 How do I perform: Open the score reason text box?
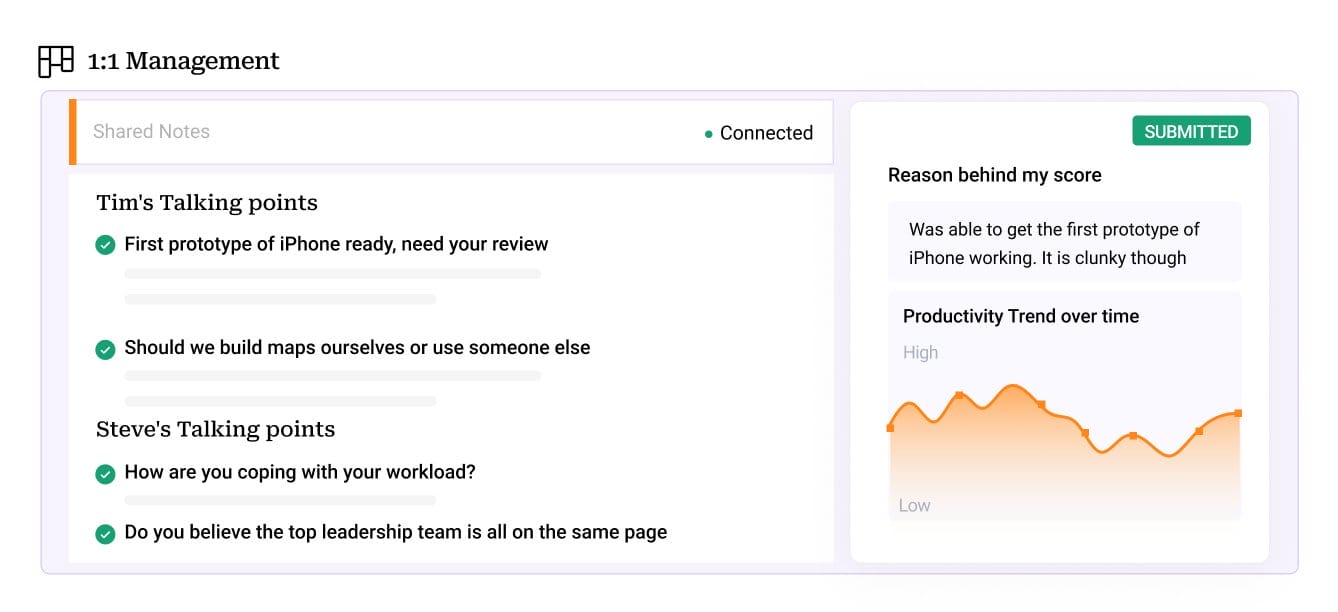[x=1064, y=241]
